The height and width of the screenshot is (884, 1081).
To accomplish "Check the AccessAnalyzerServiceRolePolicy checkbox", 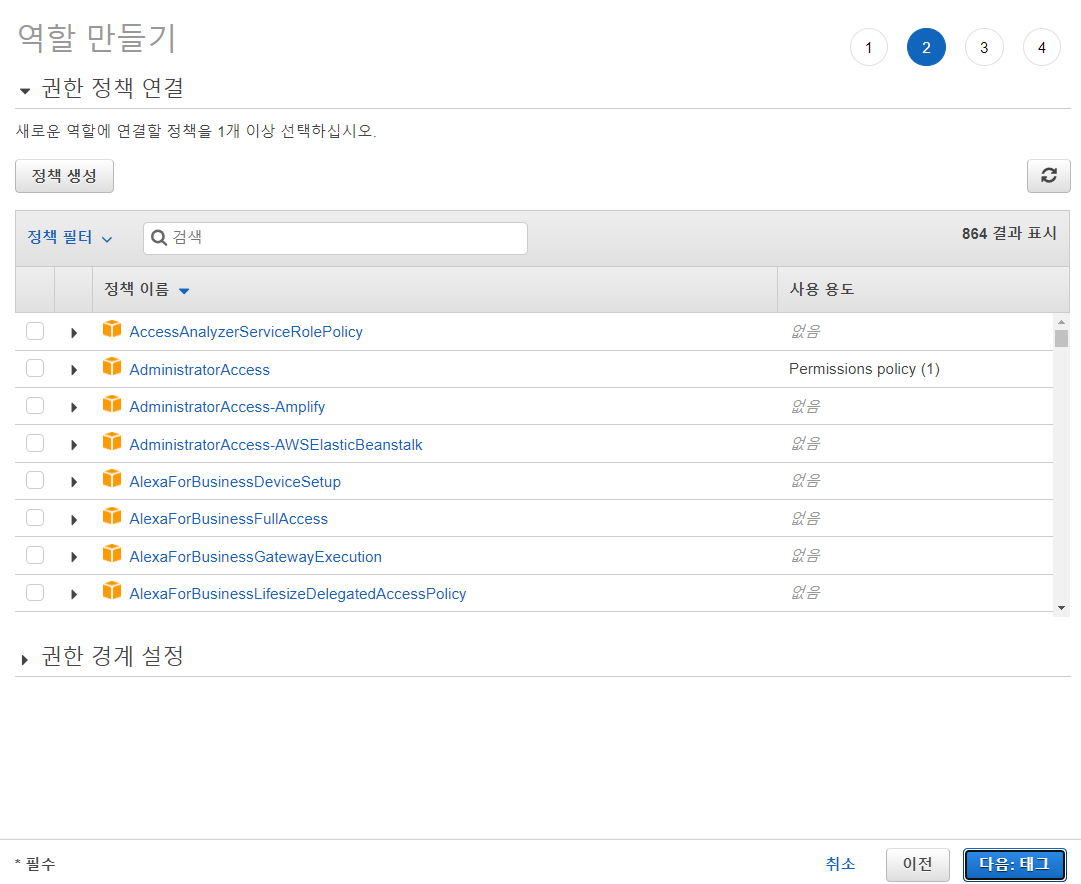I will [35, 331].
